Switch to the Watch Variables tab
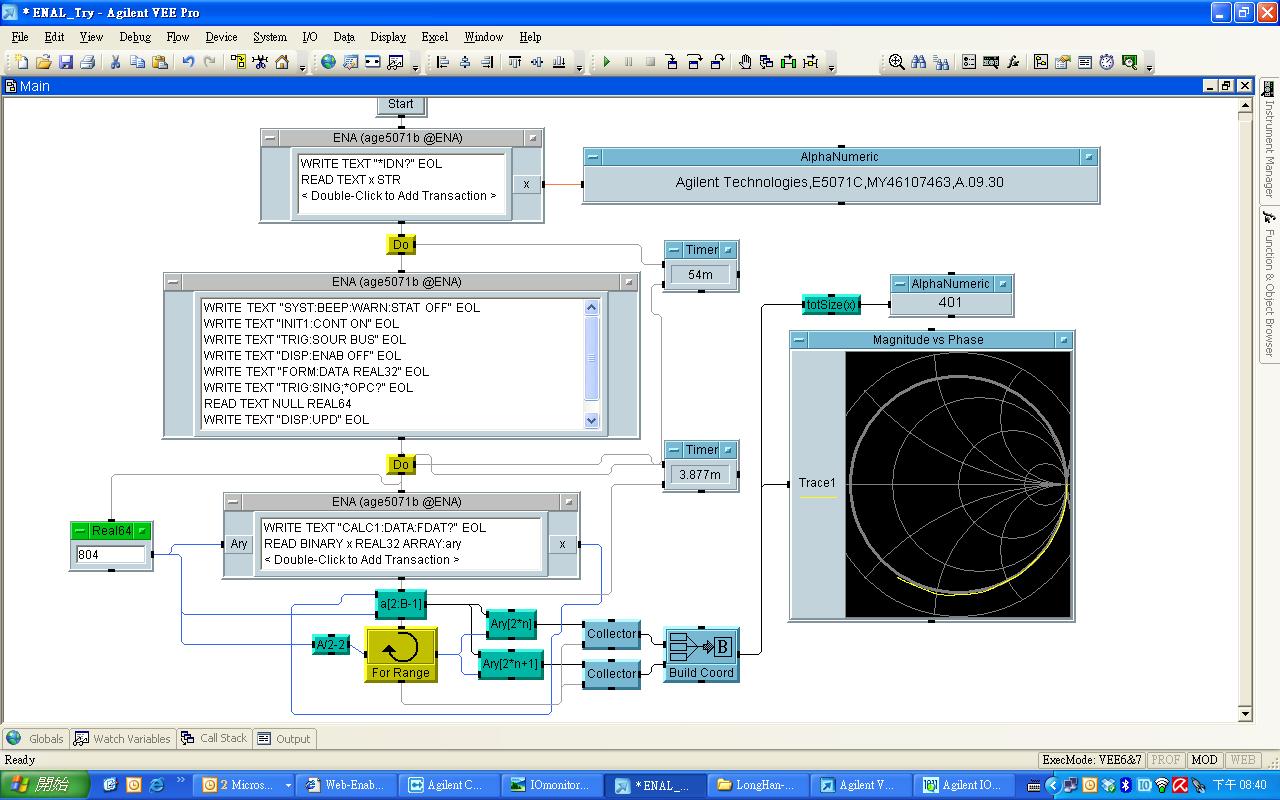The height and width of the screenshot is (800, 1280). coord(122,739)
